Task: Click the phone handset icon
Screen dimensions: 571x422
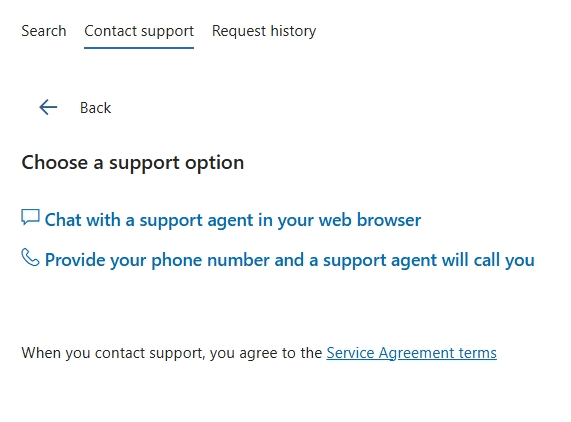Action: pyautogui.click(x=30, y=257)
